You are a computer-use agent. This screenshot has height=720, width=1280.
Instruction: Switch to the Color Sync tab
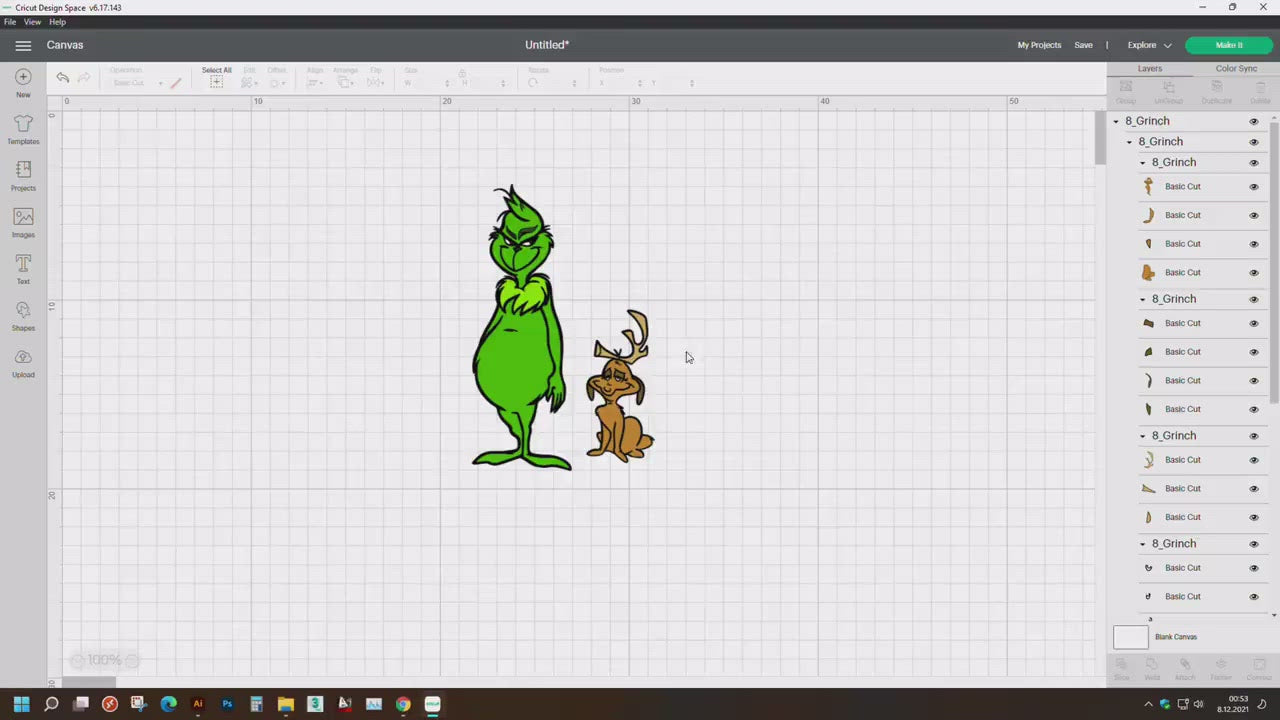[x=1236, y=69]
